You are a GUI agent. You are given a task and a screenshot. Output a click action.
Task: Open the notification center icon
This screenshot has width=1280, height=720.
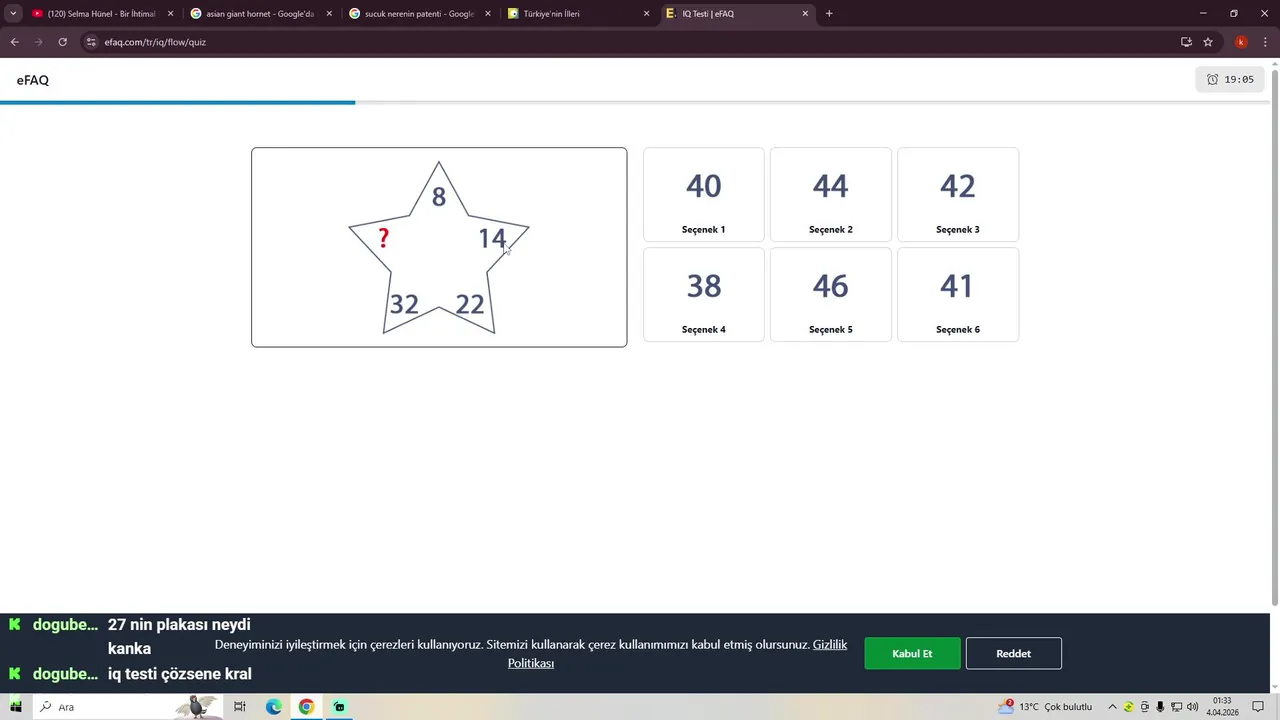(1259, 707)
